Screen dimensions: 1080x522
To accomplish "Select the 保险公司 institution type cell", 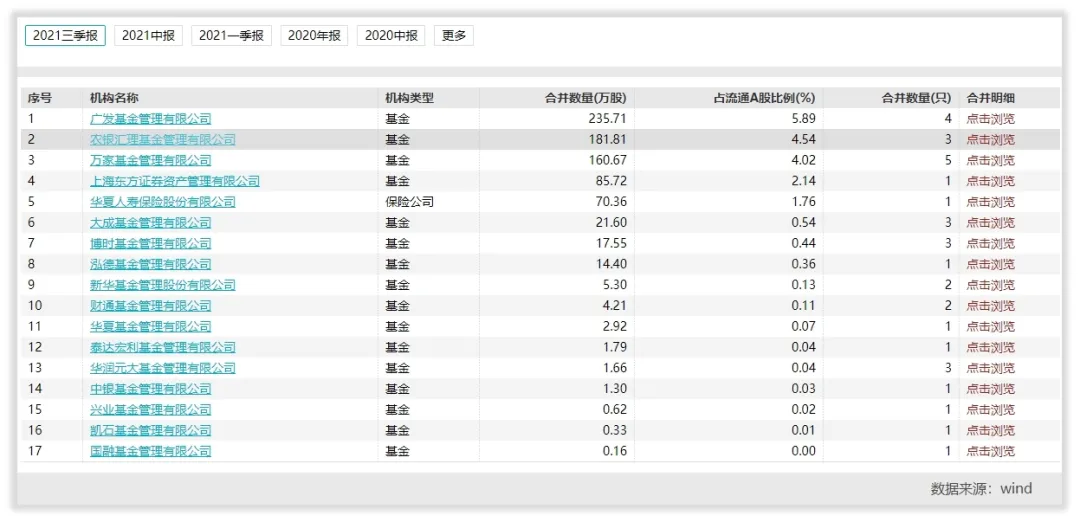I will click(x=410, y=202).
